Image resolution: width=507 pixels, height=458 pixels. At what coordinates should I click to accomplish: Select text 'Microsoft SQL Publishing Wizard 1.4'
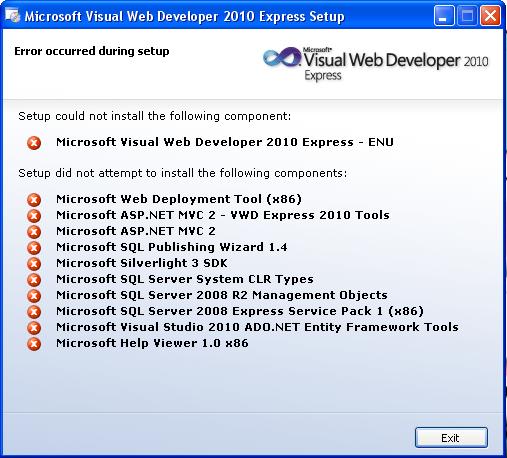click(172, 247)
